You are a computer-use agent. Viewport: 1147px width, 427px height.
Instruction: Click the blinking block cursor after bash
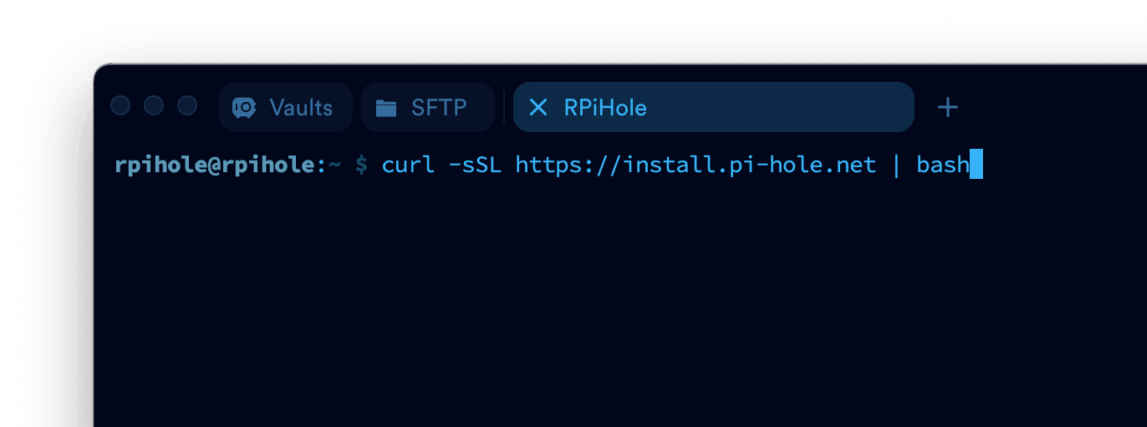(x=975, y=165)
